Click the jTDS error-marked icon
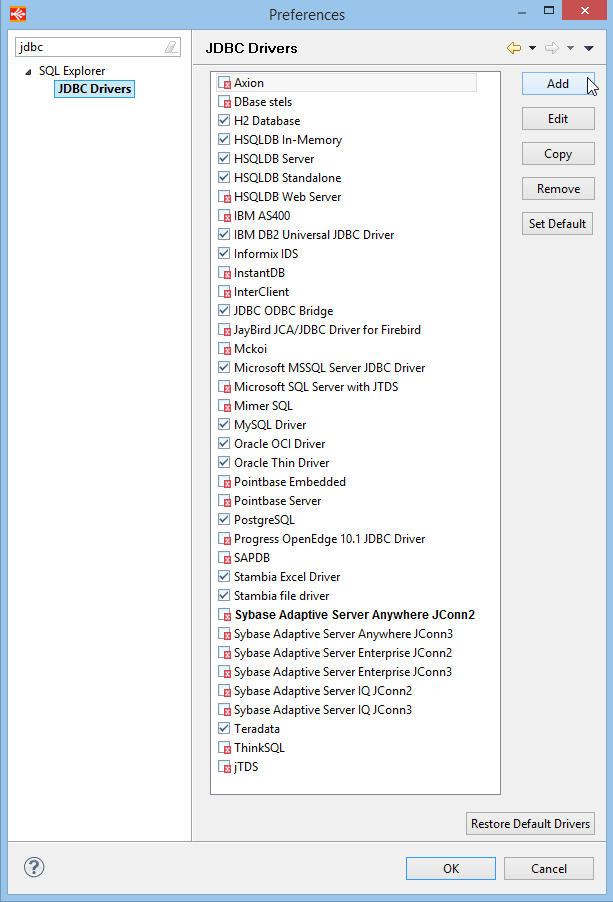 point(224,766)
